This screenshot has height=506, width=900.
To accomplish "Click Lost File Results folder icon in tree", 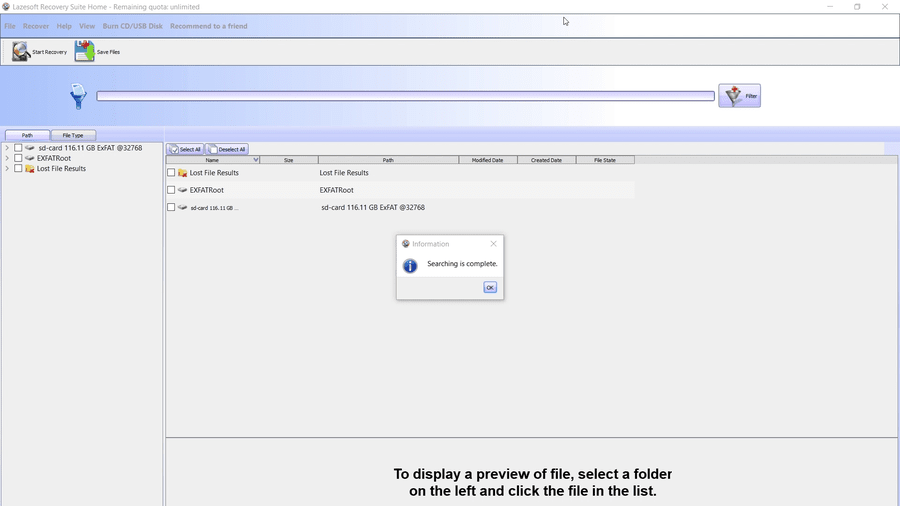I will (x=30, y=169).
